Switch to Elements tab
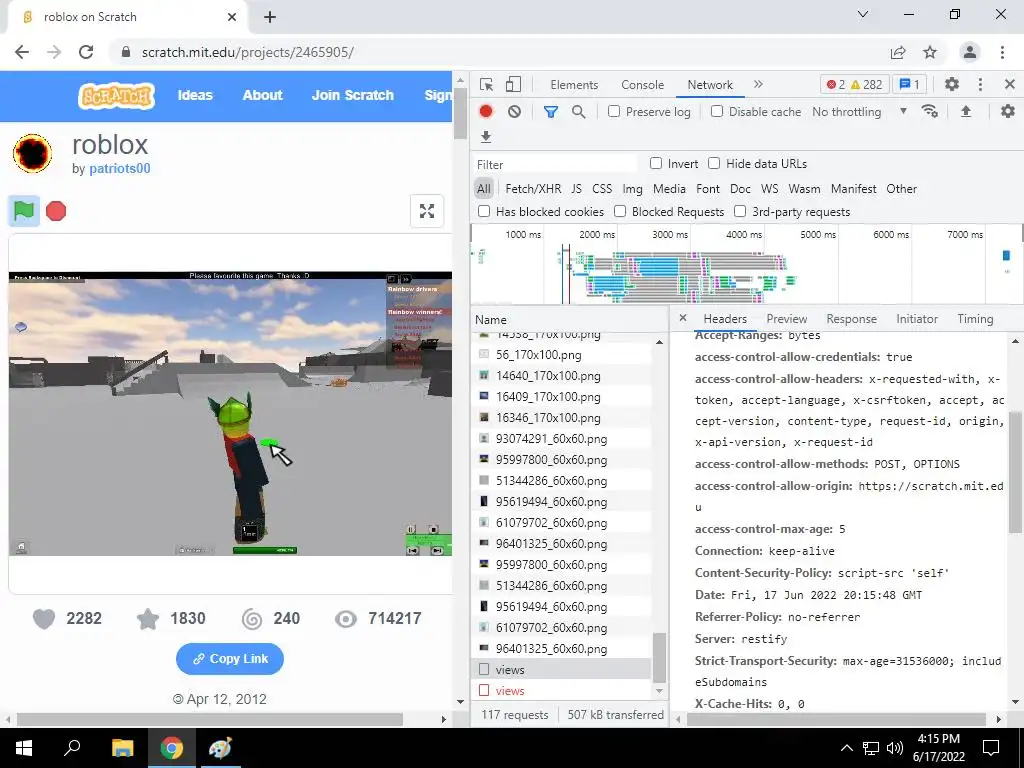Viewport: 1024px width, 768px height. (x=574, y=85)
